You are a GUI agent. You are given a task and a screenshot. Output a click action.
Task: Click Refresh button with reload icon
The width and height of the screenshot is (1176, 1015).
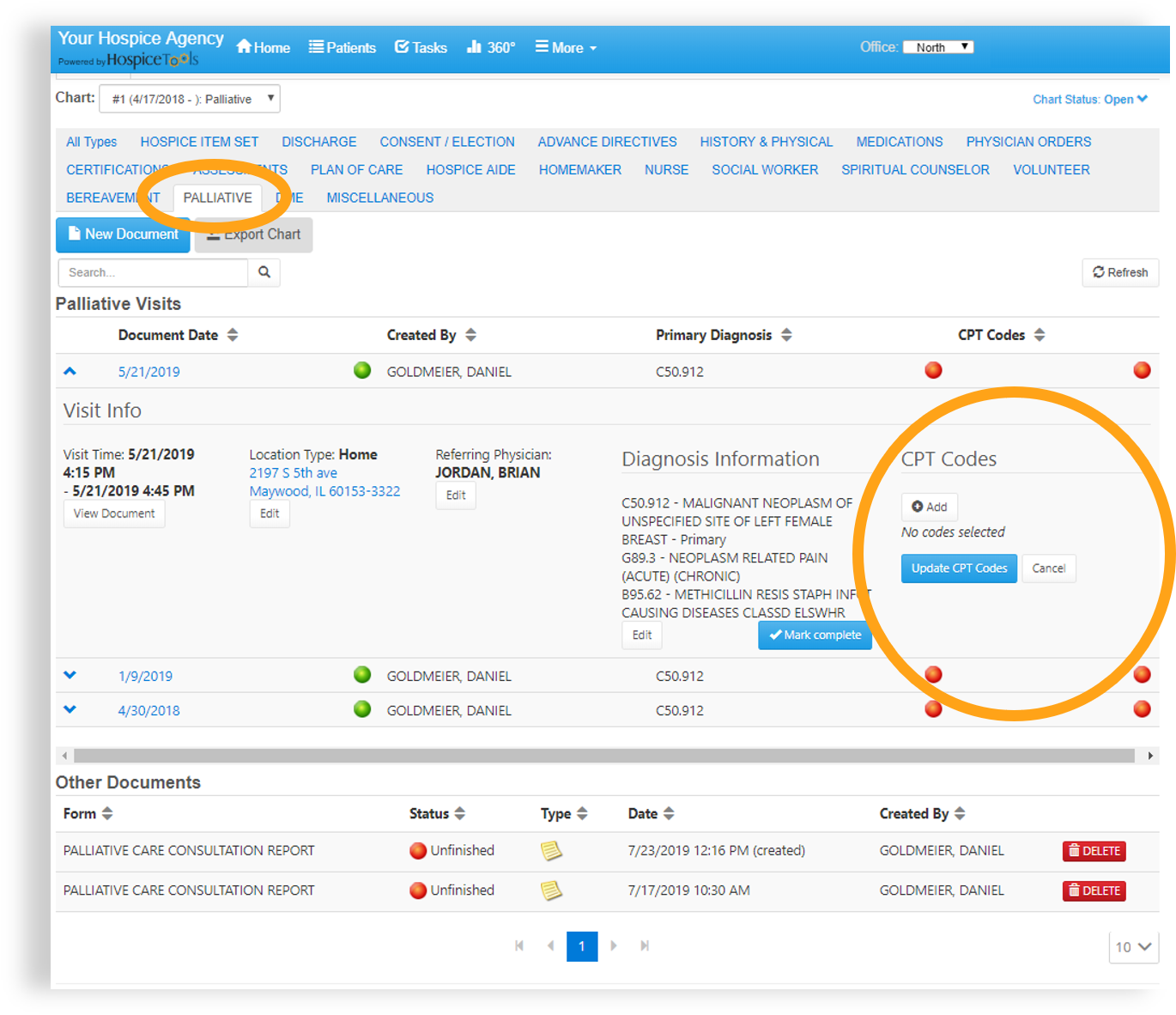coord(1120,272)
